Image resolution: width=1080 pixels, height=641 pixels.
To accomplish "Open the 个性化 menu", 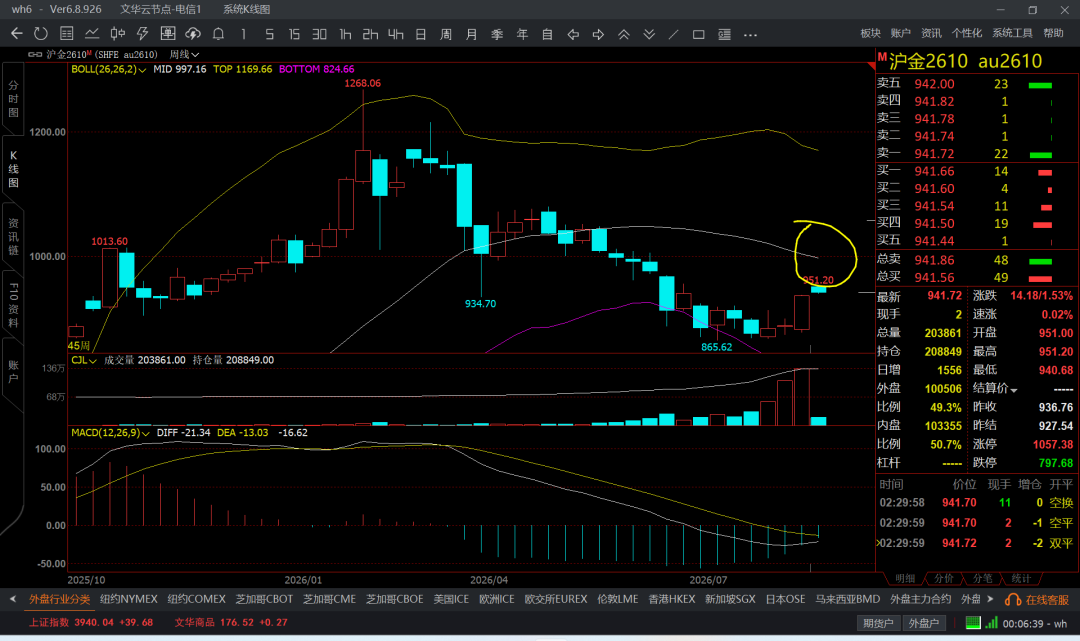I will point(966,33).
